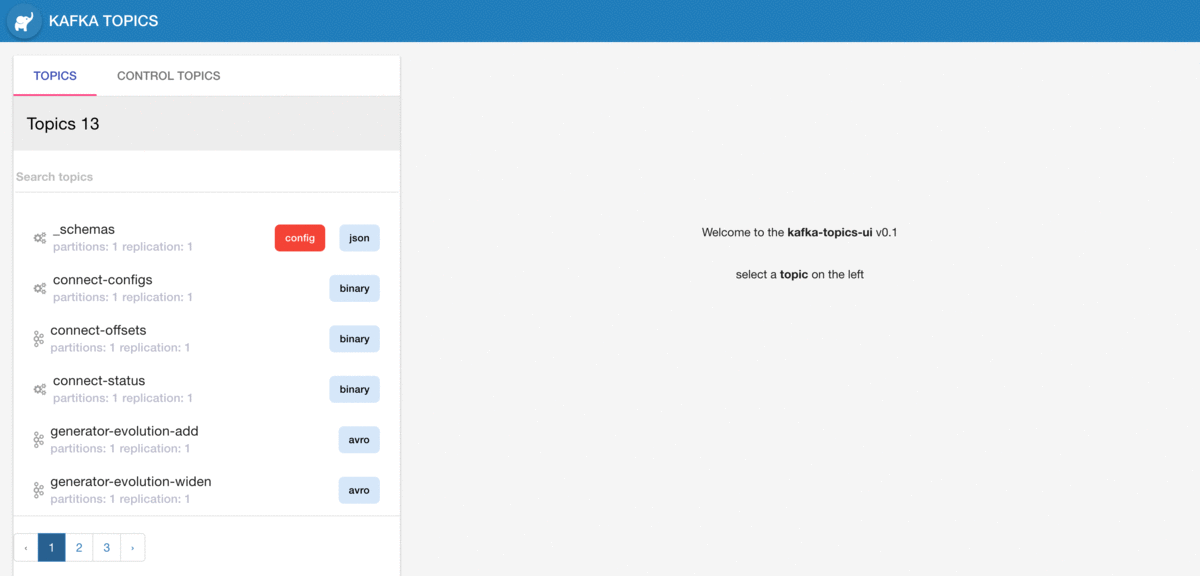Viewport: 1200px width, 576px height.
Task: Click the binary badge on connect-configs
Action: [x=354, y=288]
